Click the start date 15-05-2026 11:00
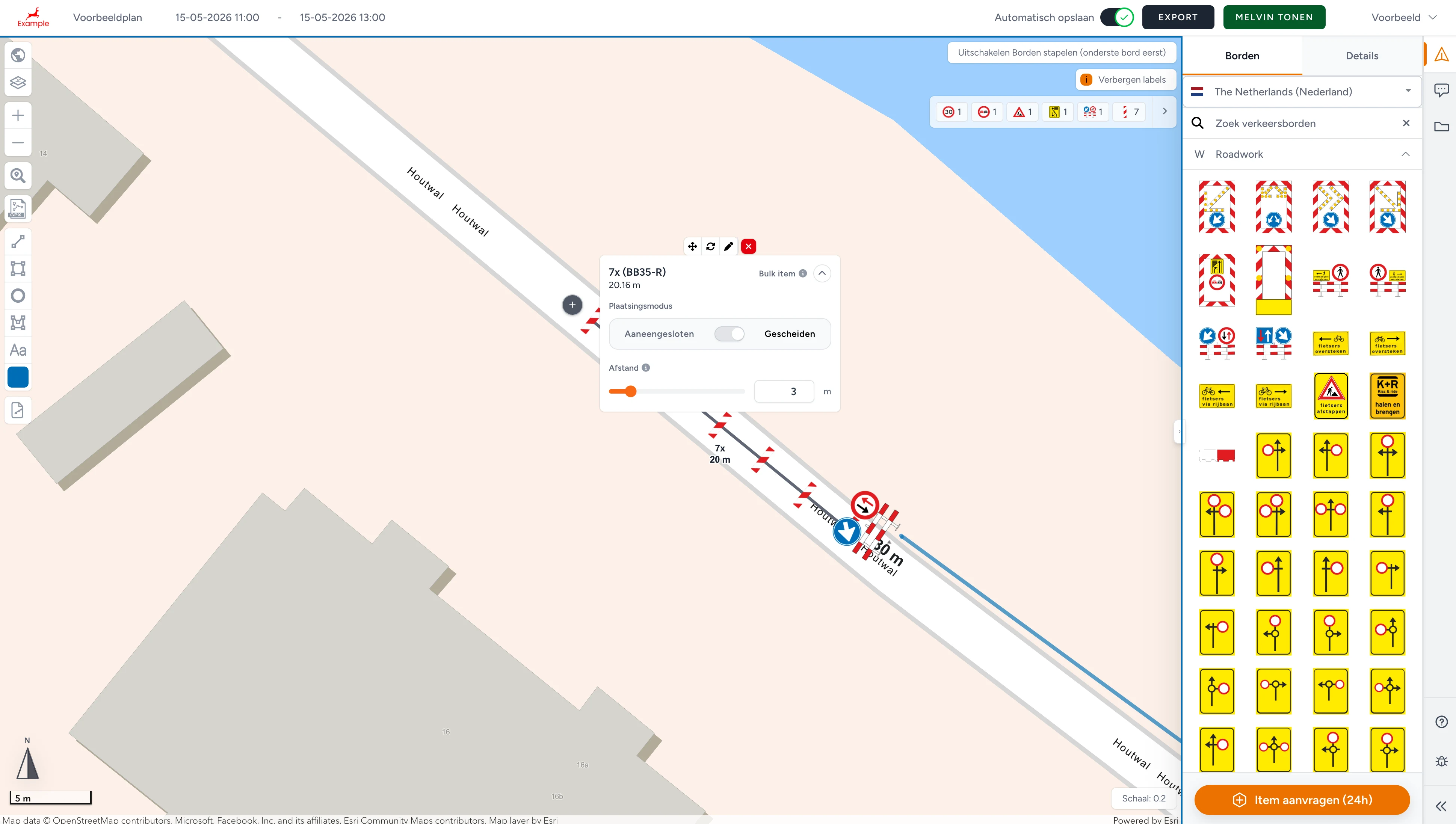 217,18
